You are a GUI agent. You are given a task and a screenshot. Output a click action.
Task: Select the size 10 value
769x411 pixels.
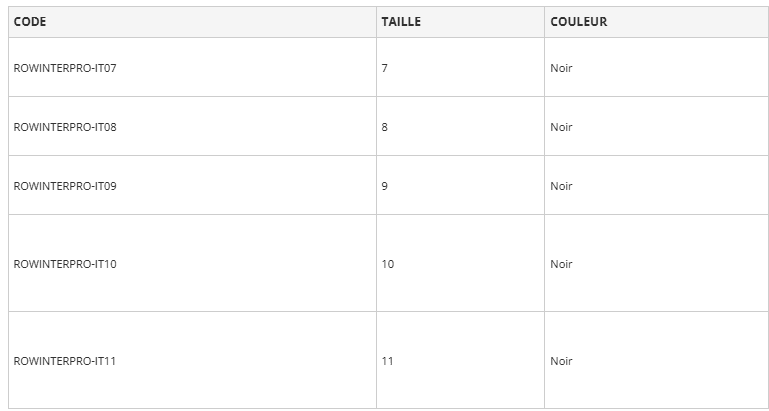click(x=388, y=264)
